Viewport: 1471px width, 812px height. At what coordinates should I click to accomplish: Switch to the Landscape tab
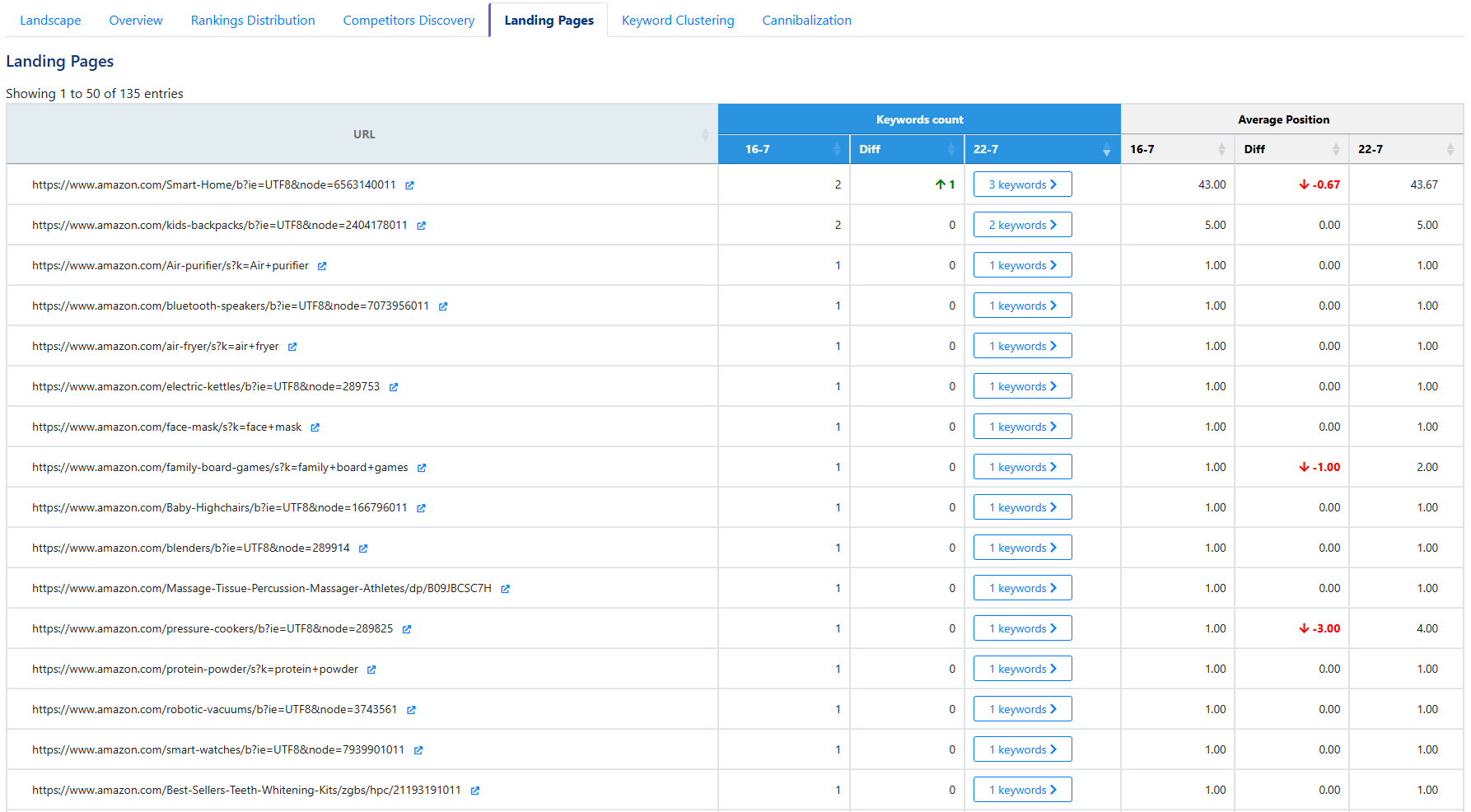(x=50, y=21)
